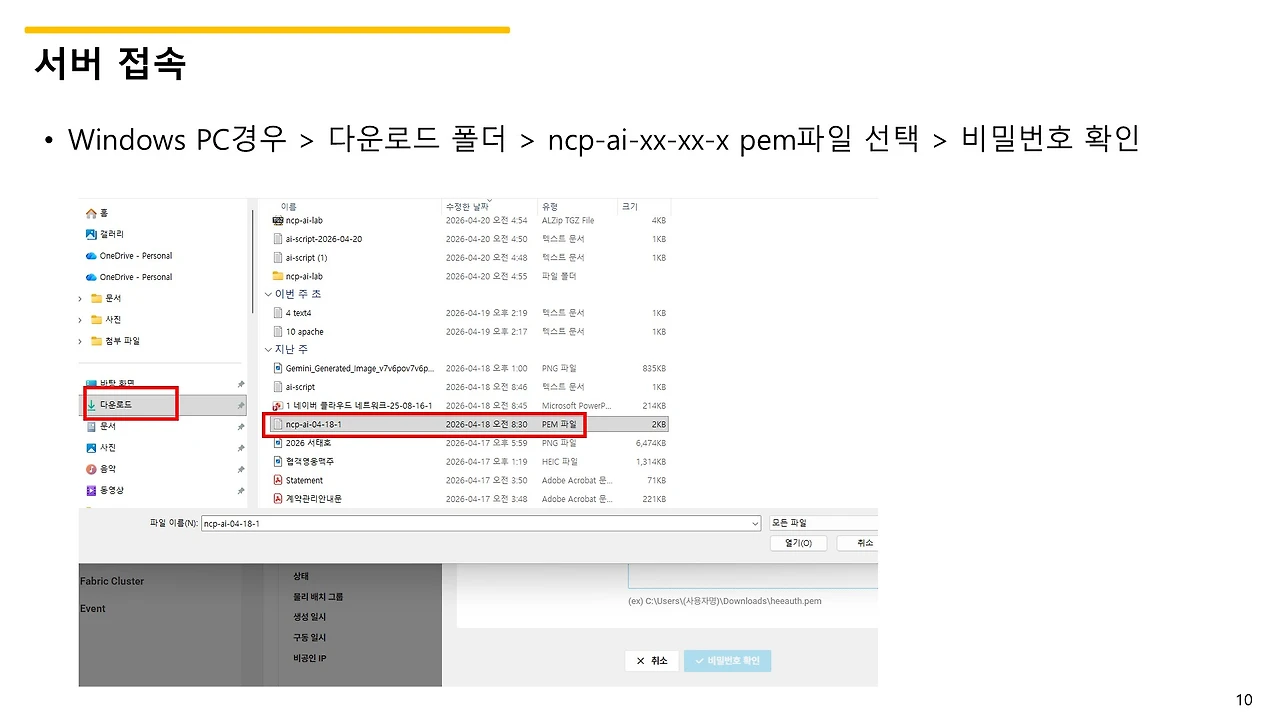Select the 갤러리 (Gallery) sidebar icon
The image size is (1280, 720).
tap(90, 233)
